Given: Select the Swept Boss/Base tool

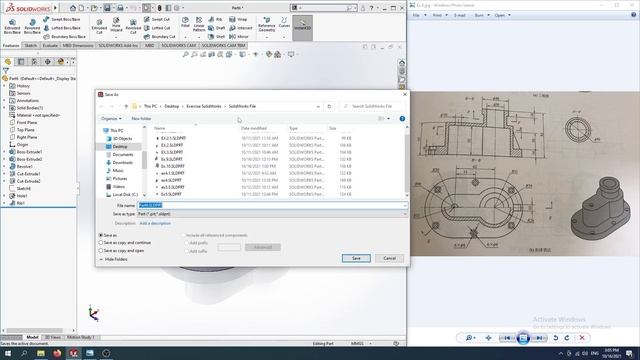Looking at the screenshot, I should point(62,19).
